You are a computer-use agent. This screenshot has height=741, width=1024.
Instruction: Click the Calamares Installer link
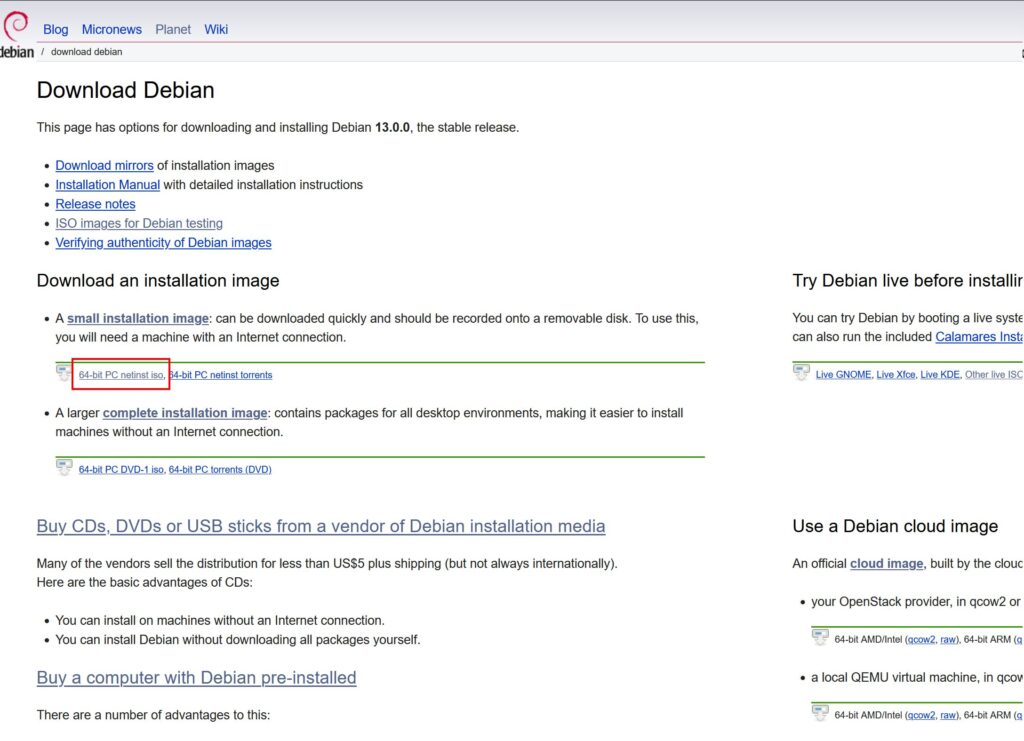979,337
